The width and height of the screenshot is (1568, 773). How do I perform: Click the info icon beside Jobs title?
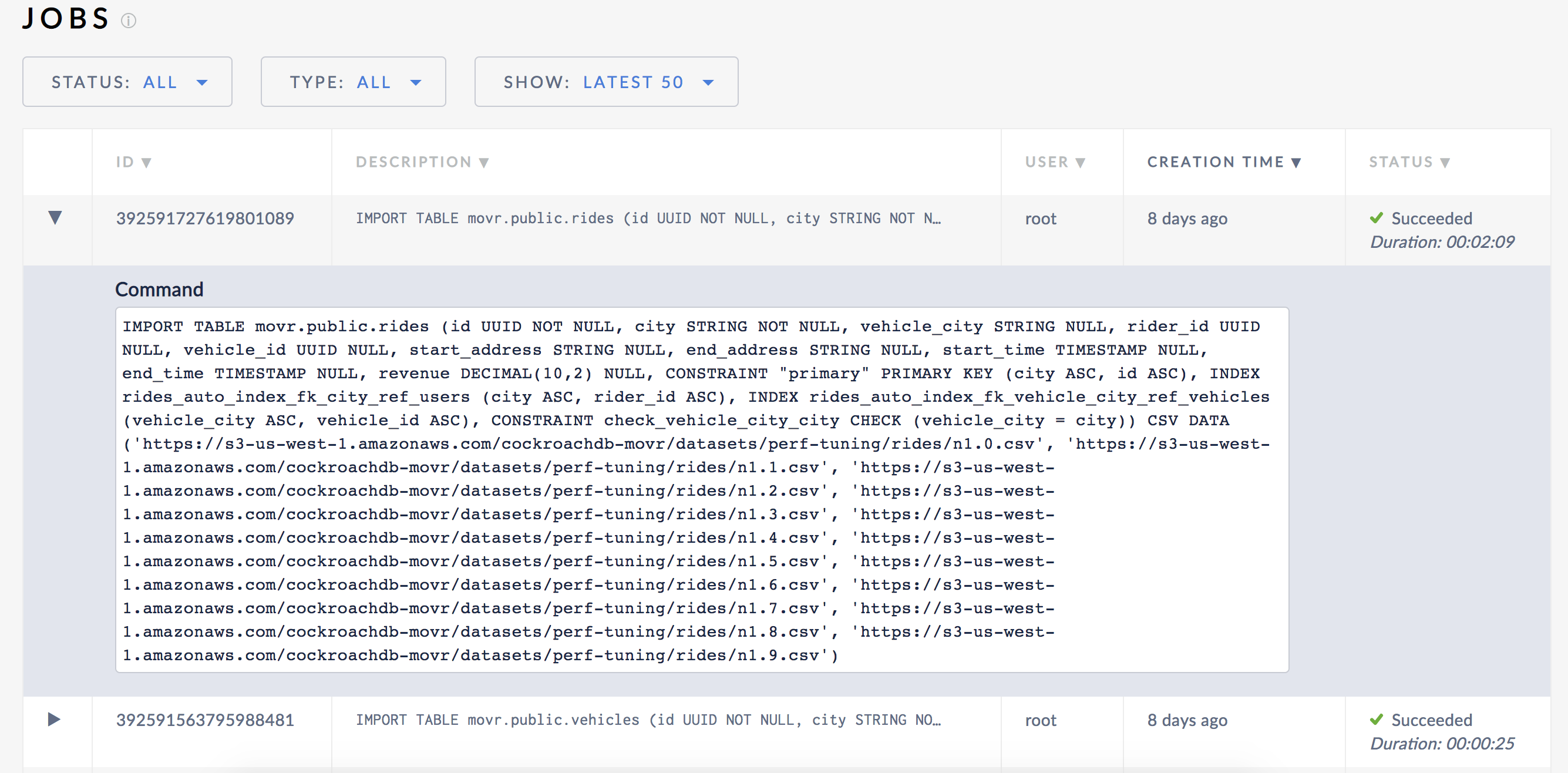pyautogui.click(x=129, y=21)
